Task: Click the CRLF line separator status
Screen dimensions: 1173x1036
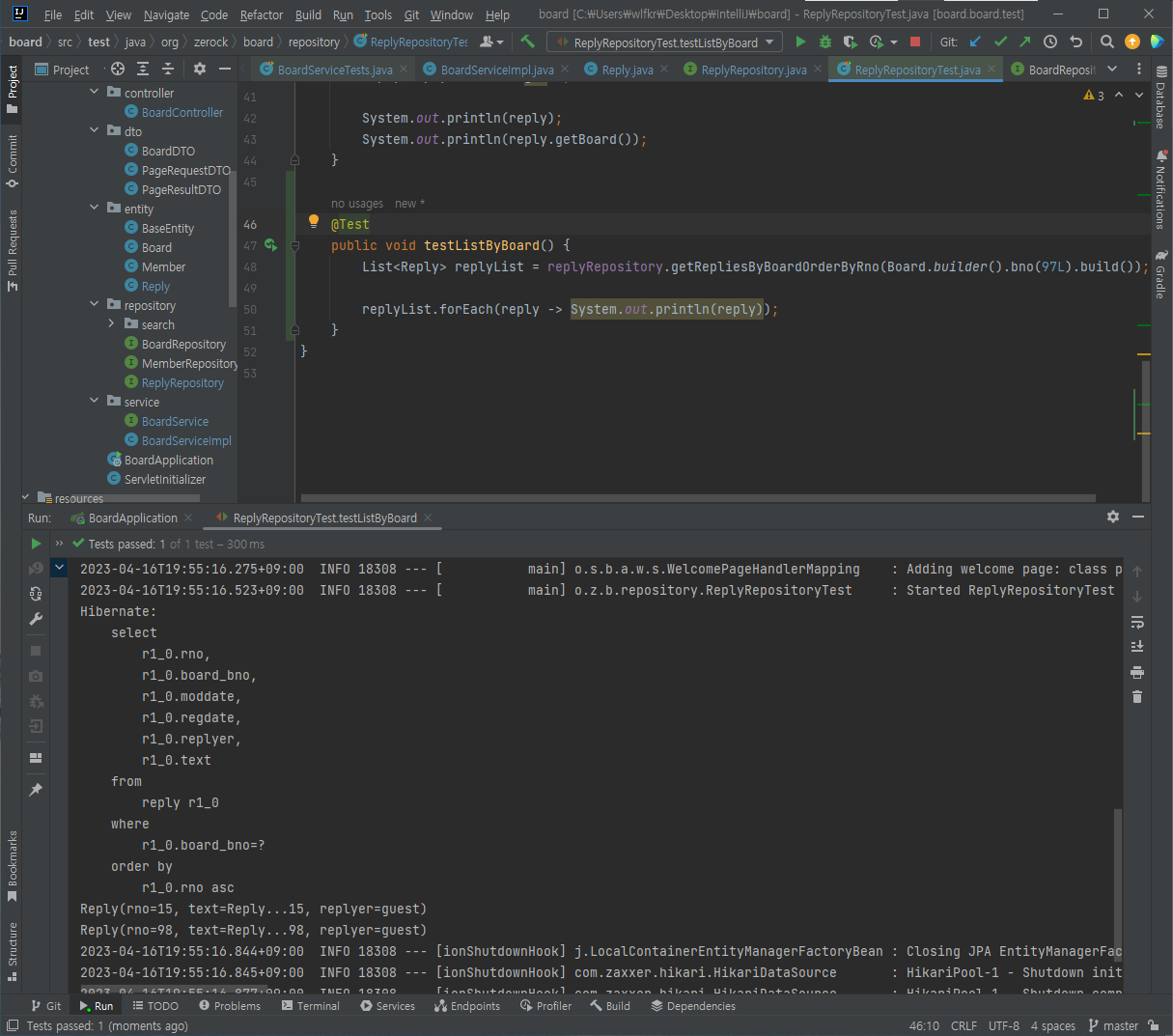Action: point(964,1025)
